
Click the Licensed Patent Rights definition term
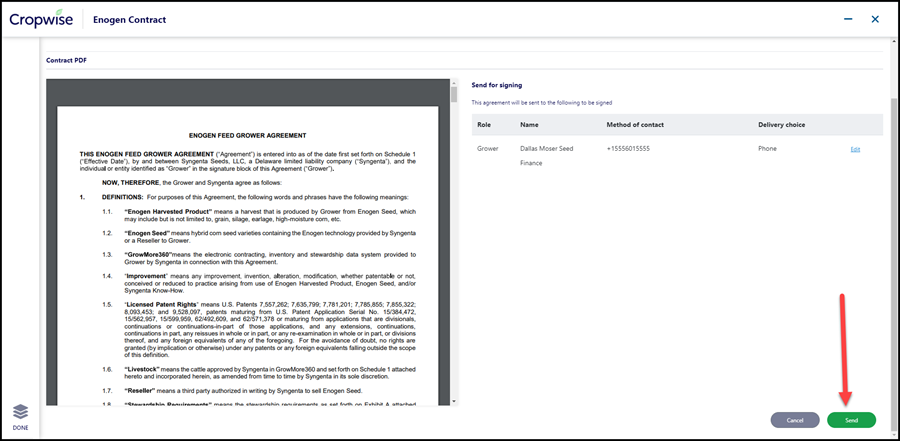[161, 304]
